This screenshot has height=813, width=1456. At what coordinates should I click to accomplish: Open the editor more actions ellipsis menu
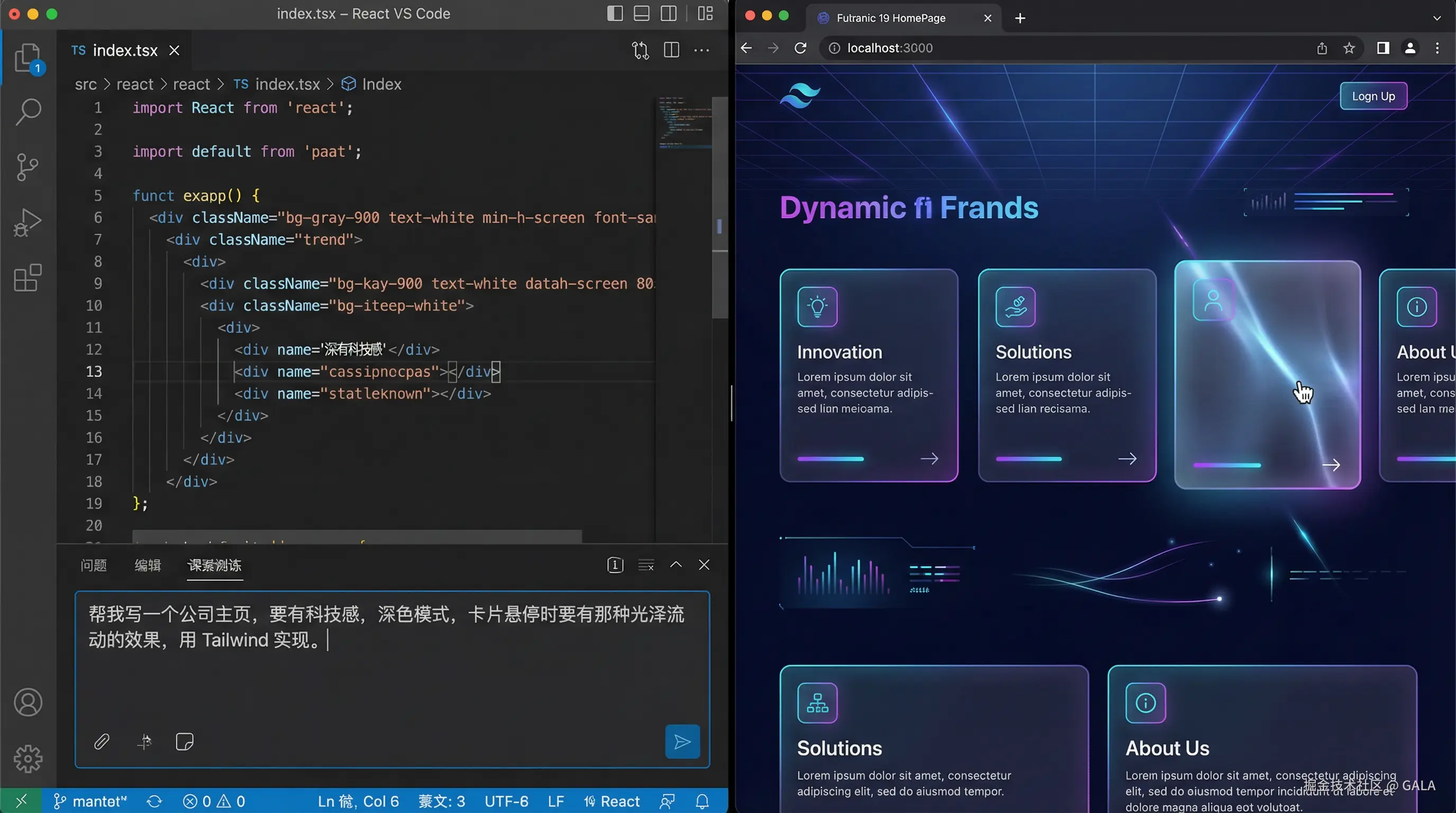702,50
